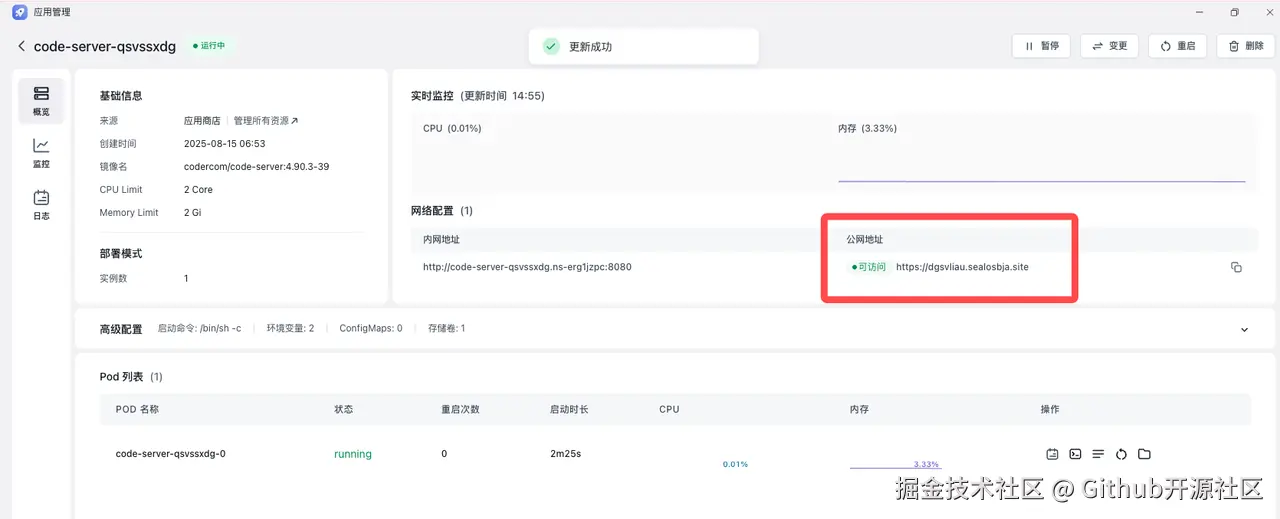Image resolution: width=1280 pixels, height=519 pixels.
Task: Expand the 高级配置 section chevron
Action: coord(1244,329)
